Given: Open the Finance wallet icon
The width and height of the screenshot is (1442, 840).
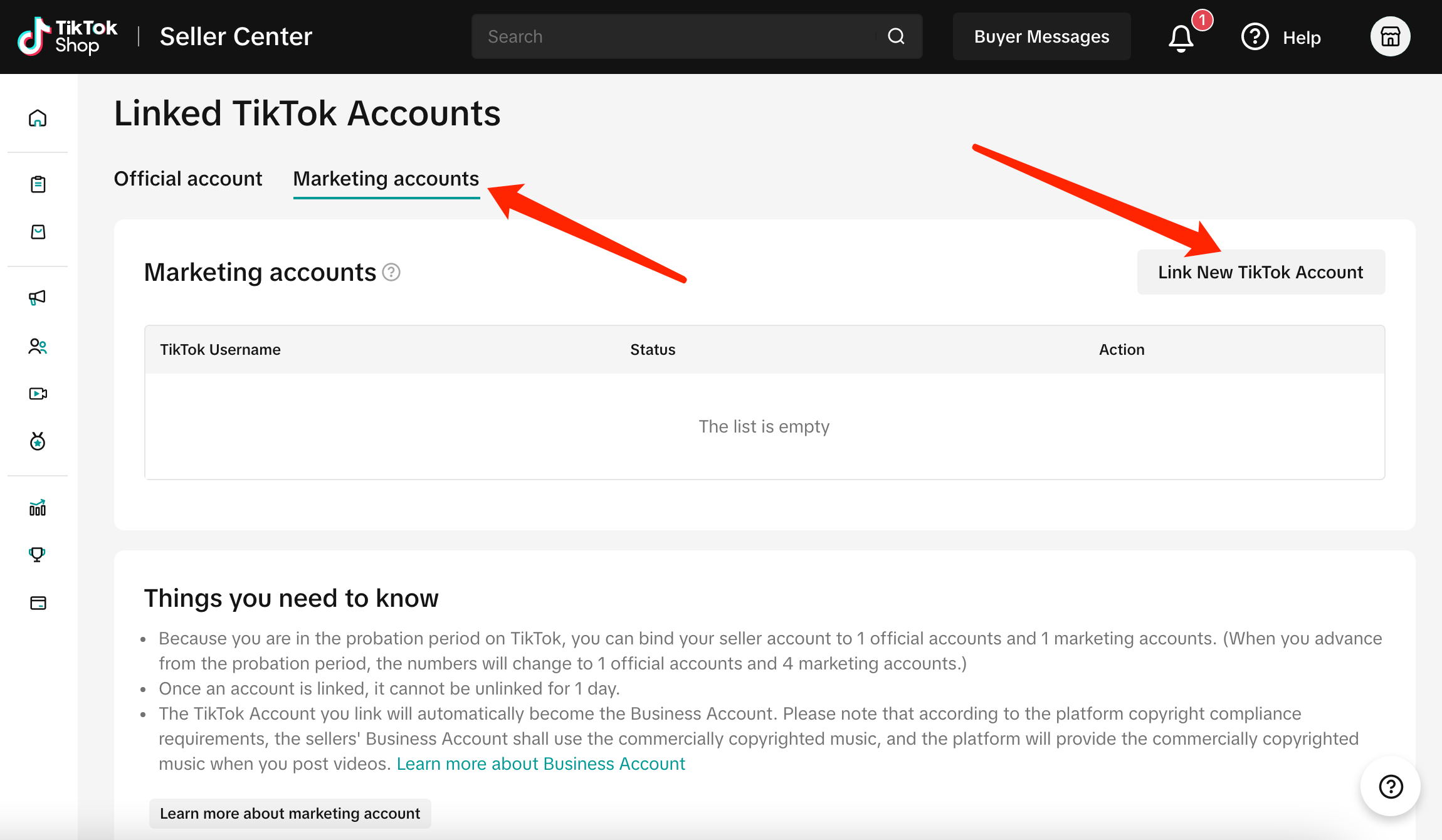Looking at the screenshot, I should click(38, 603).
